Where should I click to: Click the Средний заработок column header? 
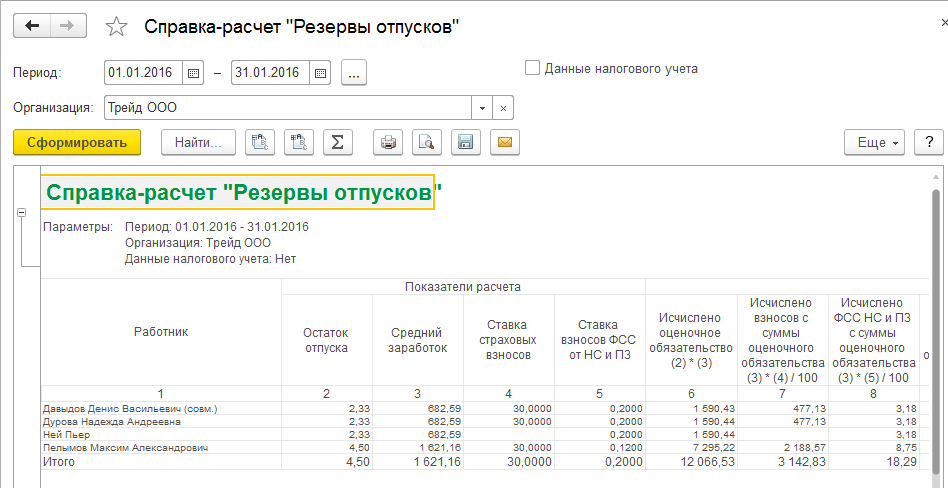point(417,340)
